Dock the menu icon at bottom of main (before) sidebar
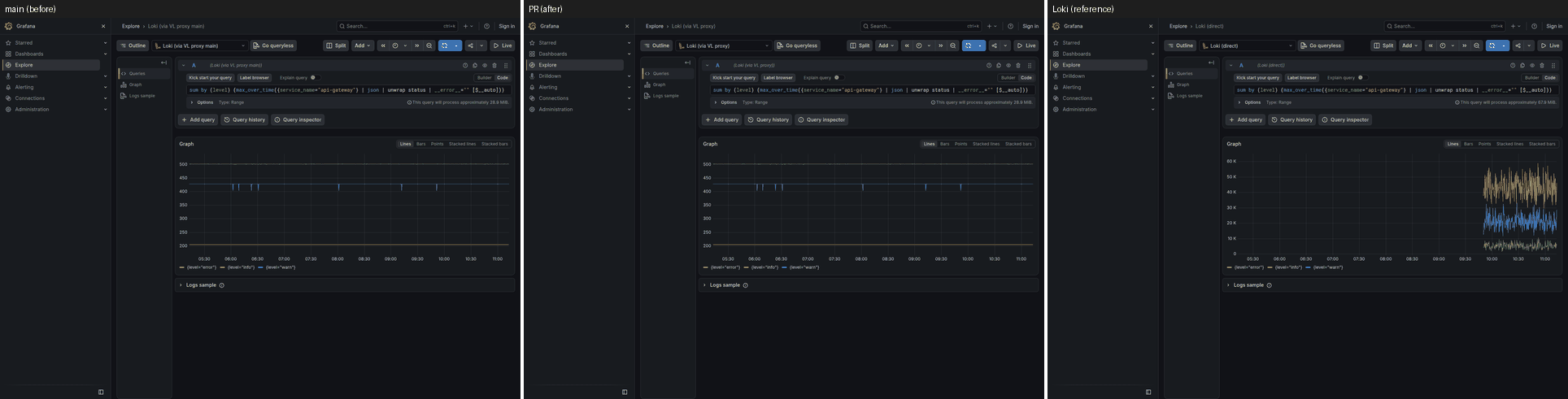 [x=101, y=392]
